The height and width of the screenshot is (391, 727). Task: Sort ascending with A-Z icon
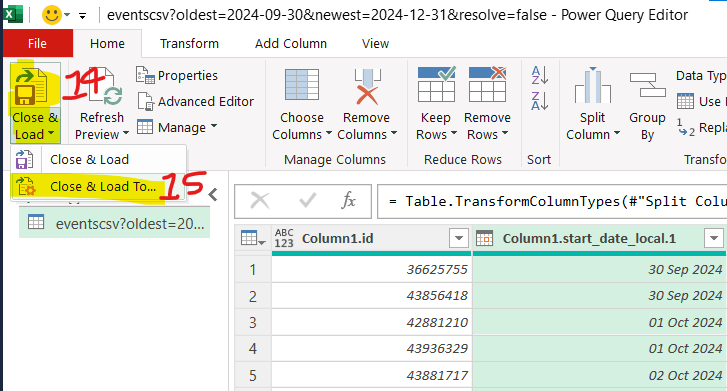point(540,75)
